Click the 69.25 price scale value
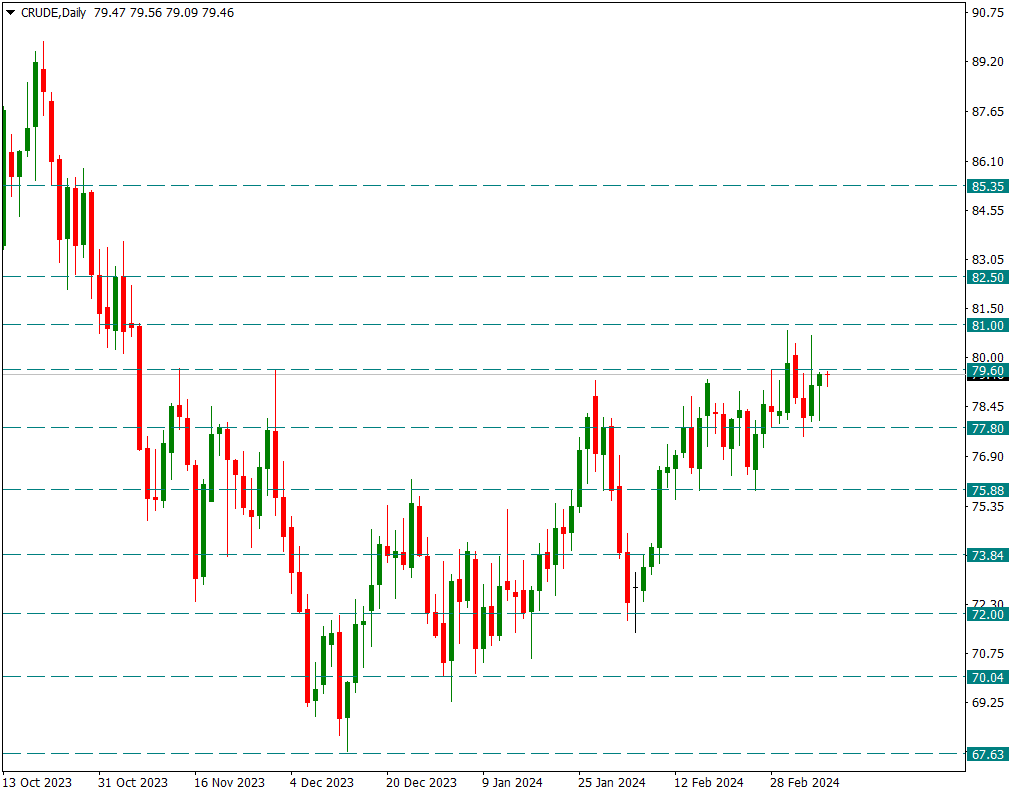The width and height of the screenshot is (1015, 795). click(x=988, y=702)
